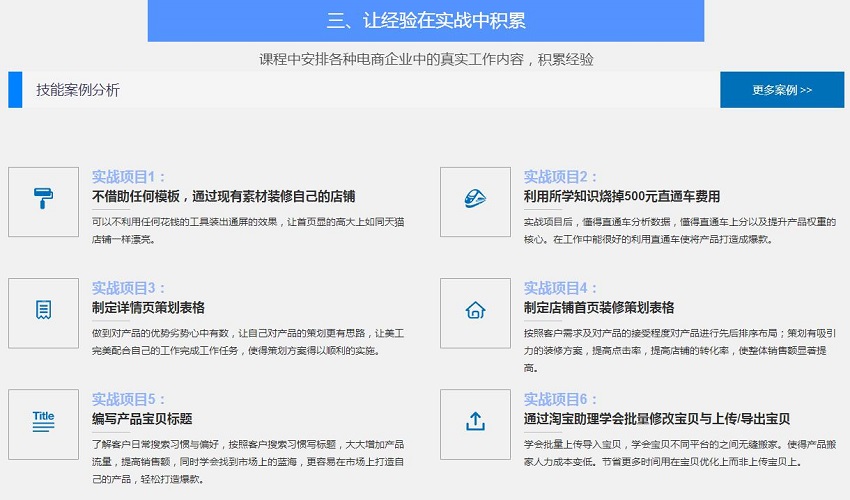This screenshot has width=850, height=500.
Task: Click the high-speed train icon for project 2
Action: 475,198
